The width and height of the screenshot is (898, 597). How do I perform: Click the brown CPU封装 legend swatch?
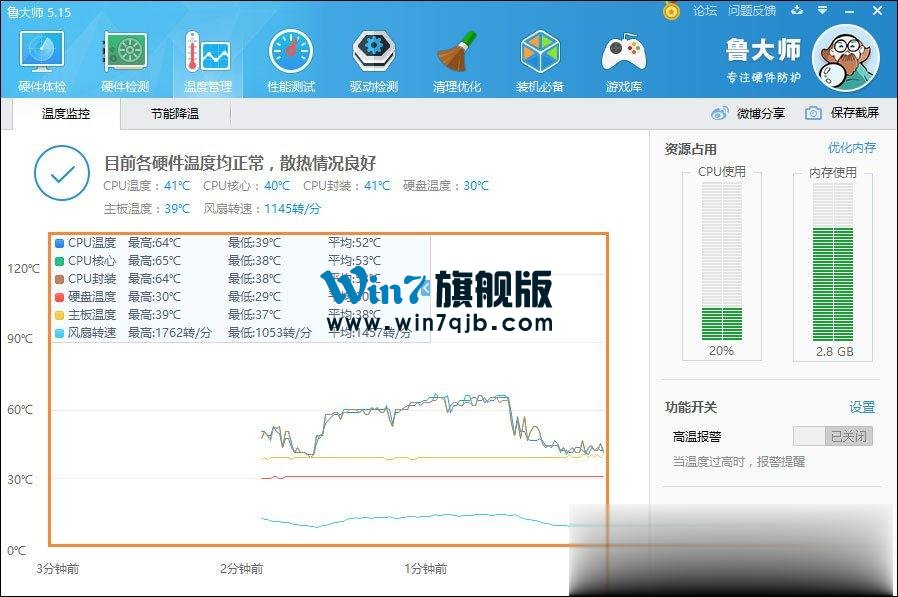(x=59, y=279)
